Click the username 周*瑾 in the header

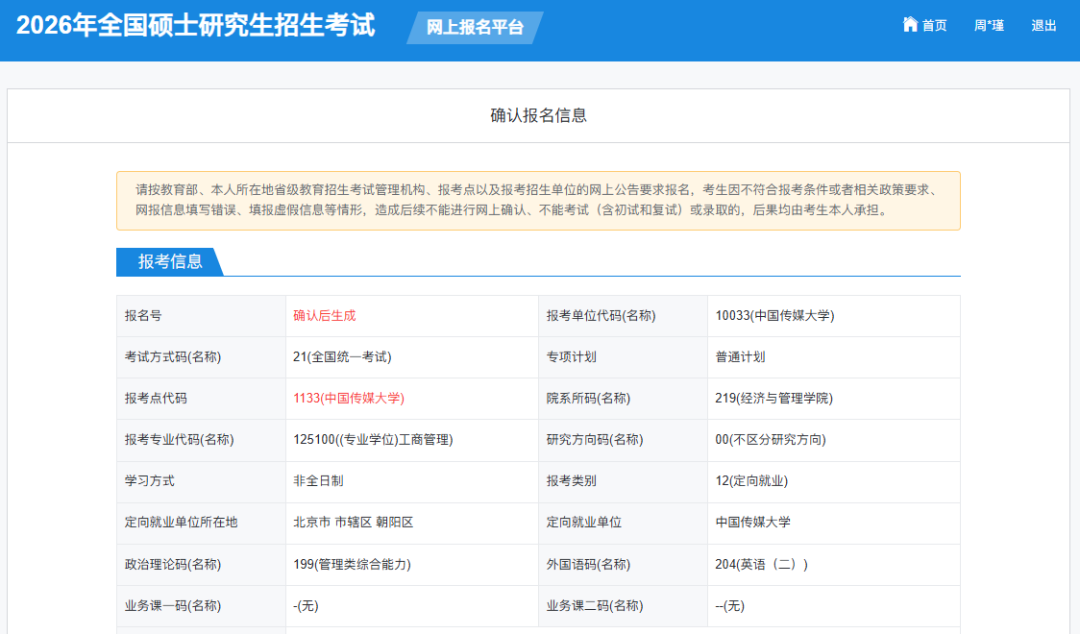(x=988, y=25)
